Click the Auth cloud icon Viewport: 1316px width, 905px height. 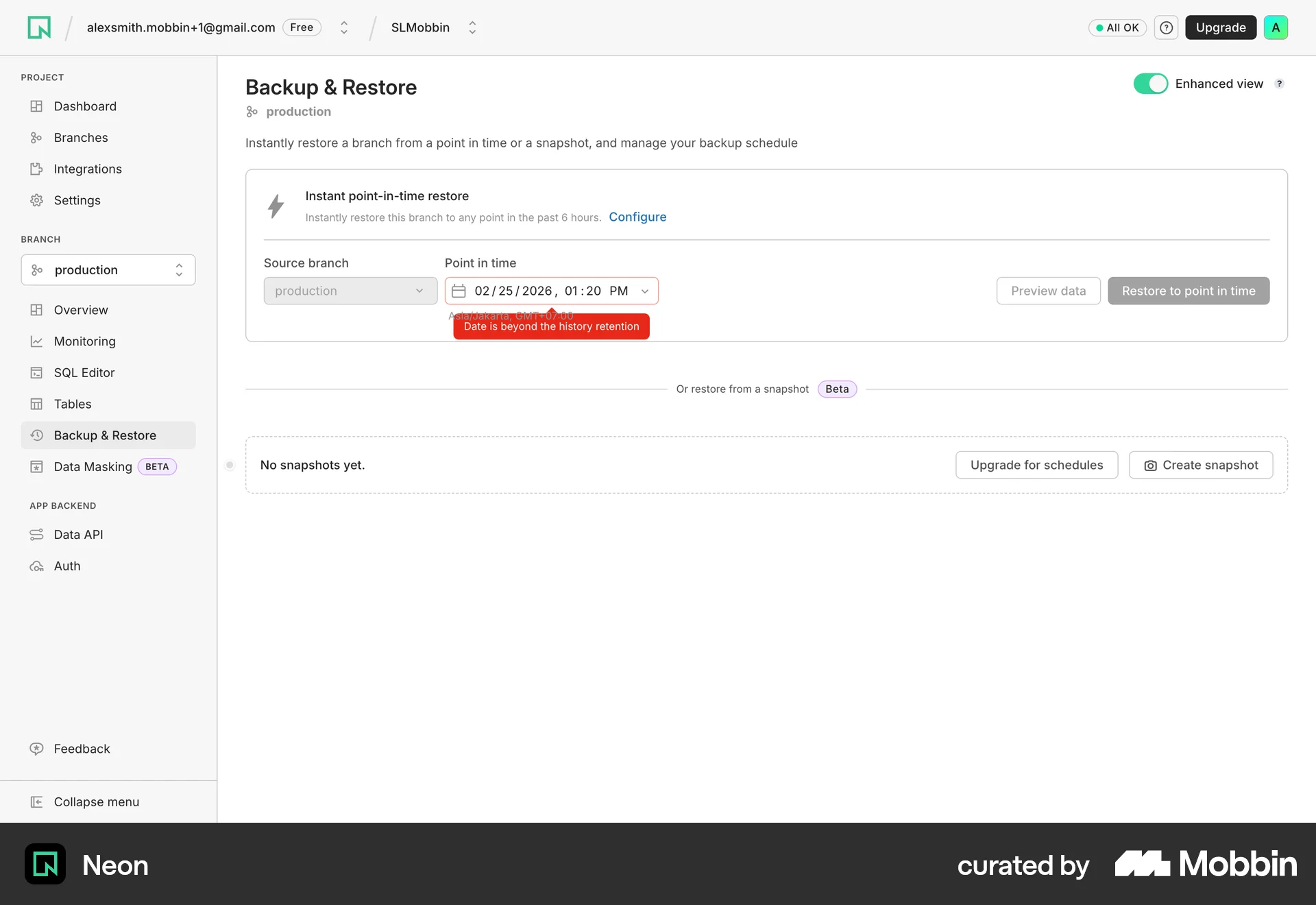[x=36, y=566]
